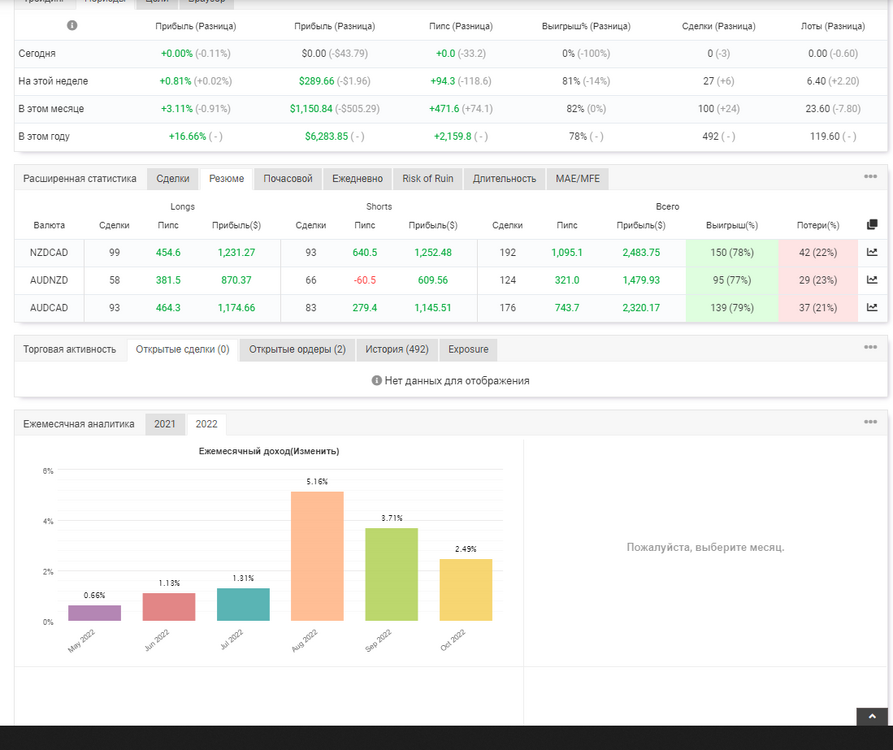Open the История (492) tab
Image resolution: width=893 pixels, height=750 pixels.
tap(397, 350)
